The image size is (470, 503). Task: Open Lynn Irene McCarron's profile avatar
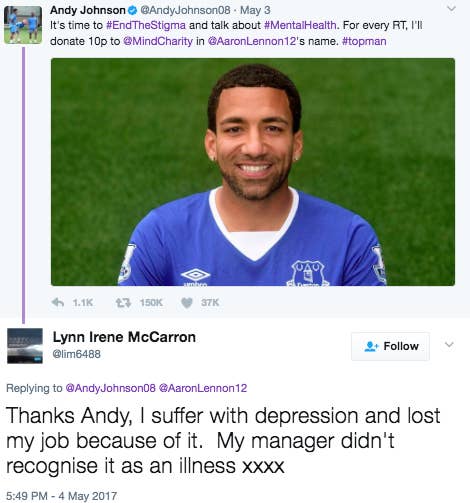click(25, 346)
